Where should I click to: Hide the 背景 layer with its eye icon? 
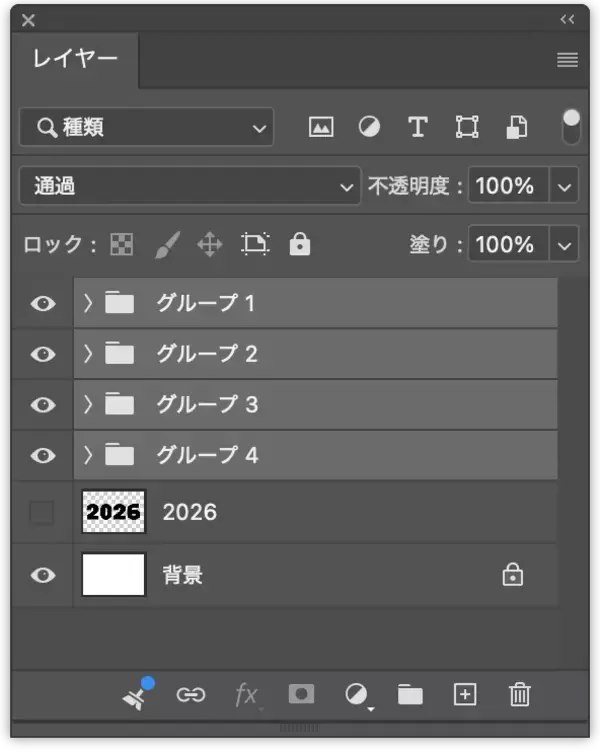43,575
